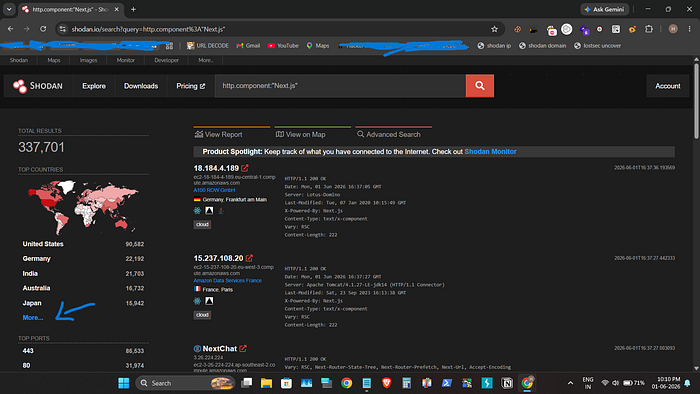Open a new browser tab
Image resolution: width=700 pixels, height=394 pixels.
click(x=133, y=9)
